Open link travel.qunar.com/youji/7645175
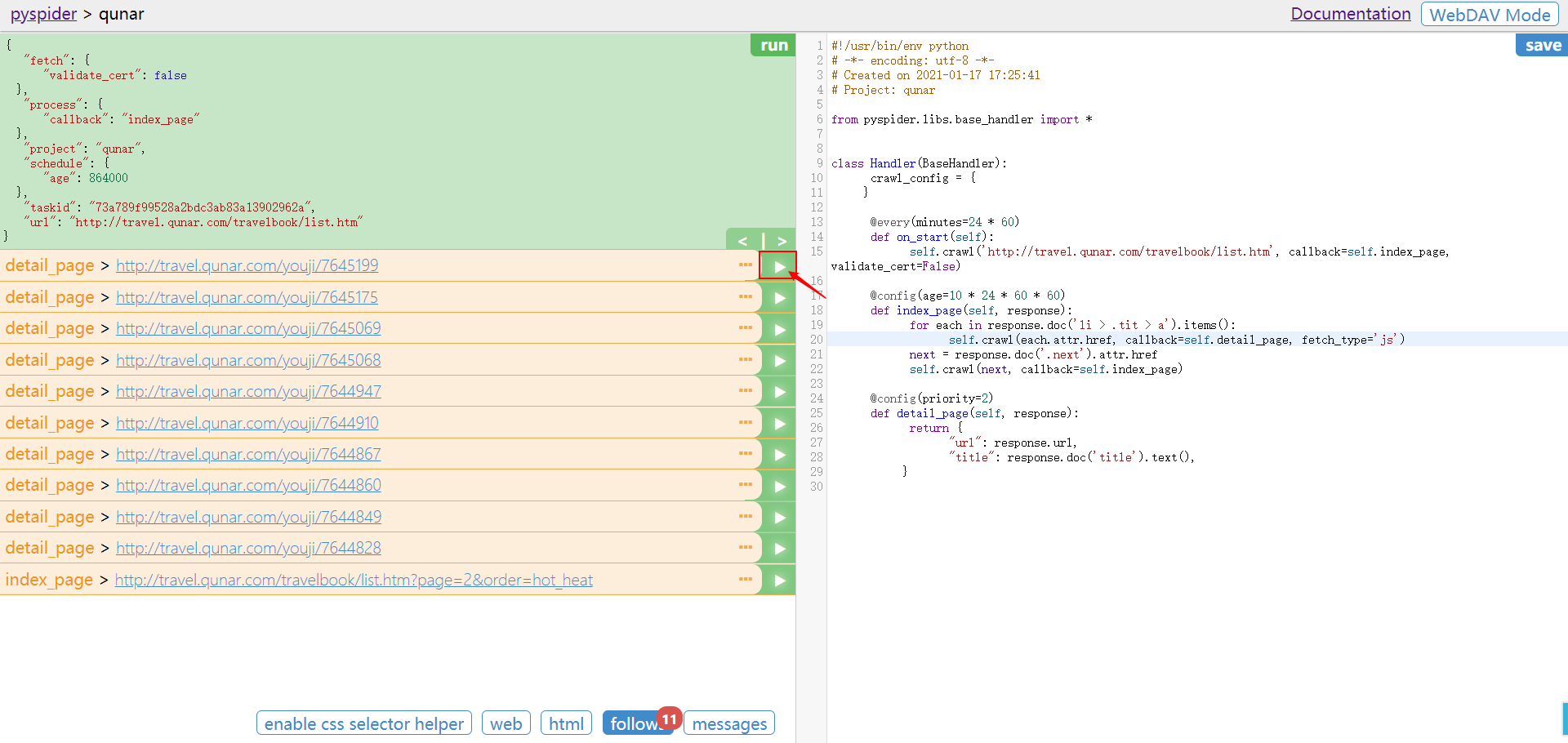 tap(247, 297)
